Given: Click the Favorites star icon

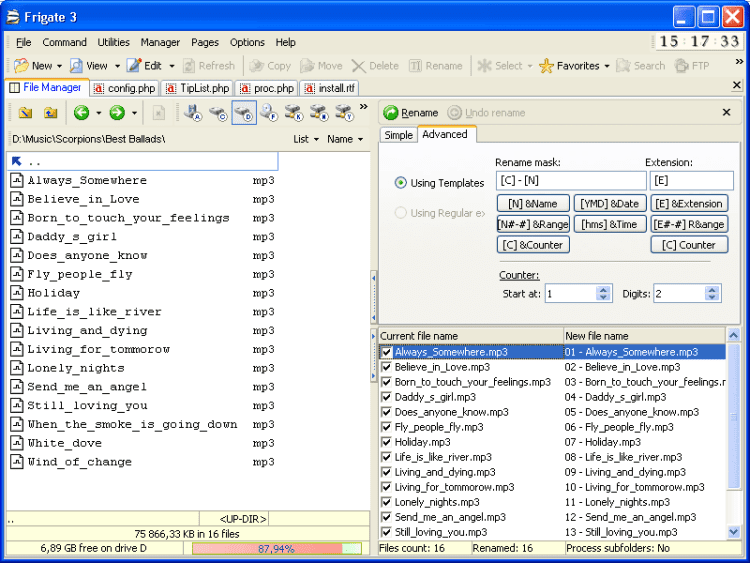Looking at the screenshot, I should 546,66.
